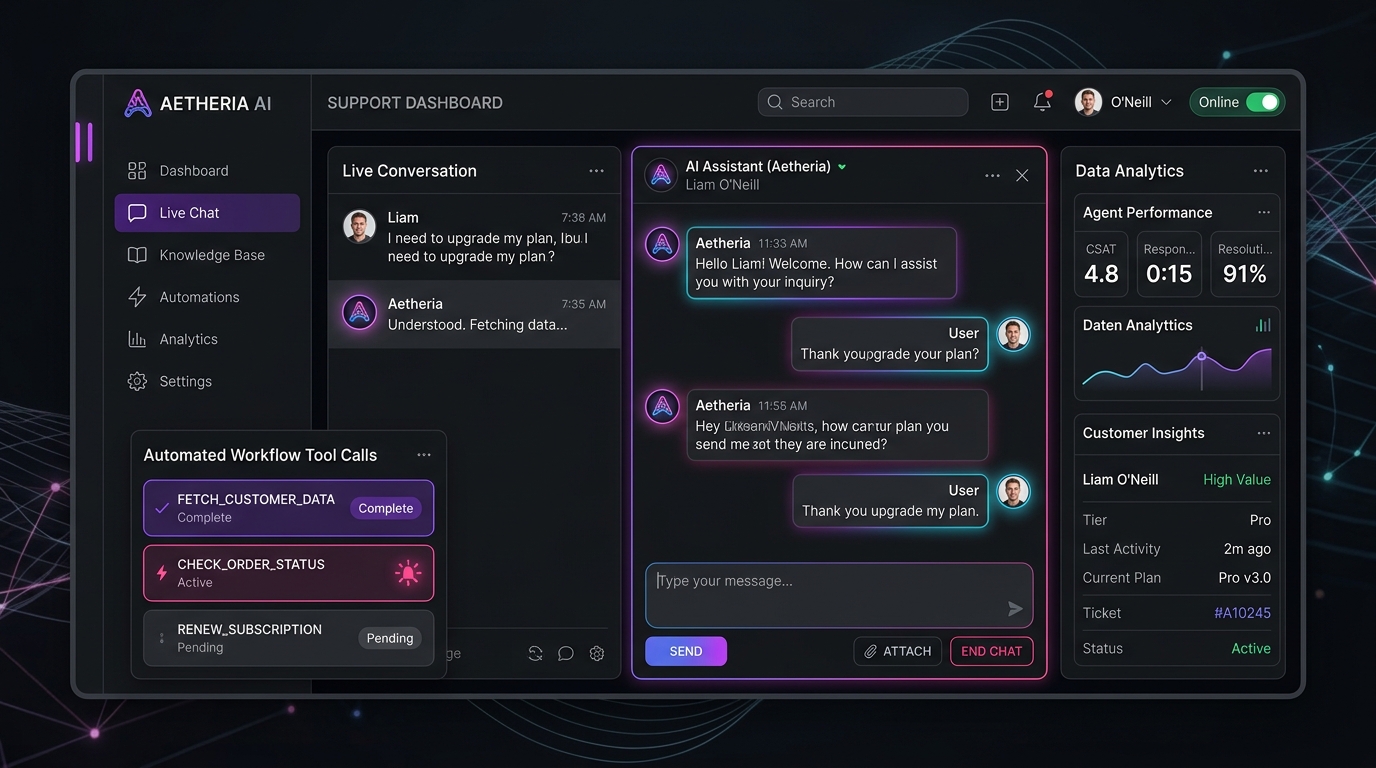This screenshot has height=768, width=1376.
Task: Click the END CHAT button
Action: point(992,651)
